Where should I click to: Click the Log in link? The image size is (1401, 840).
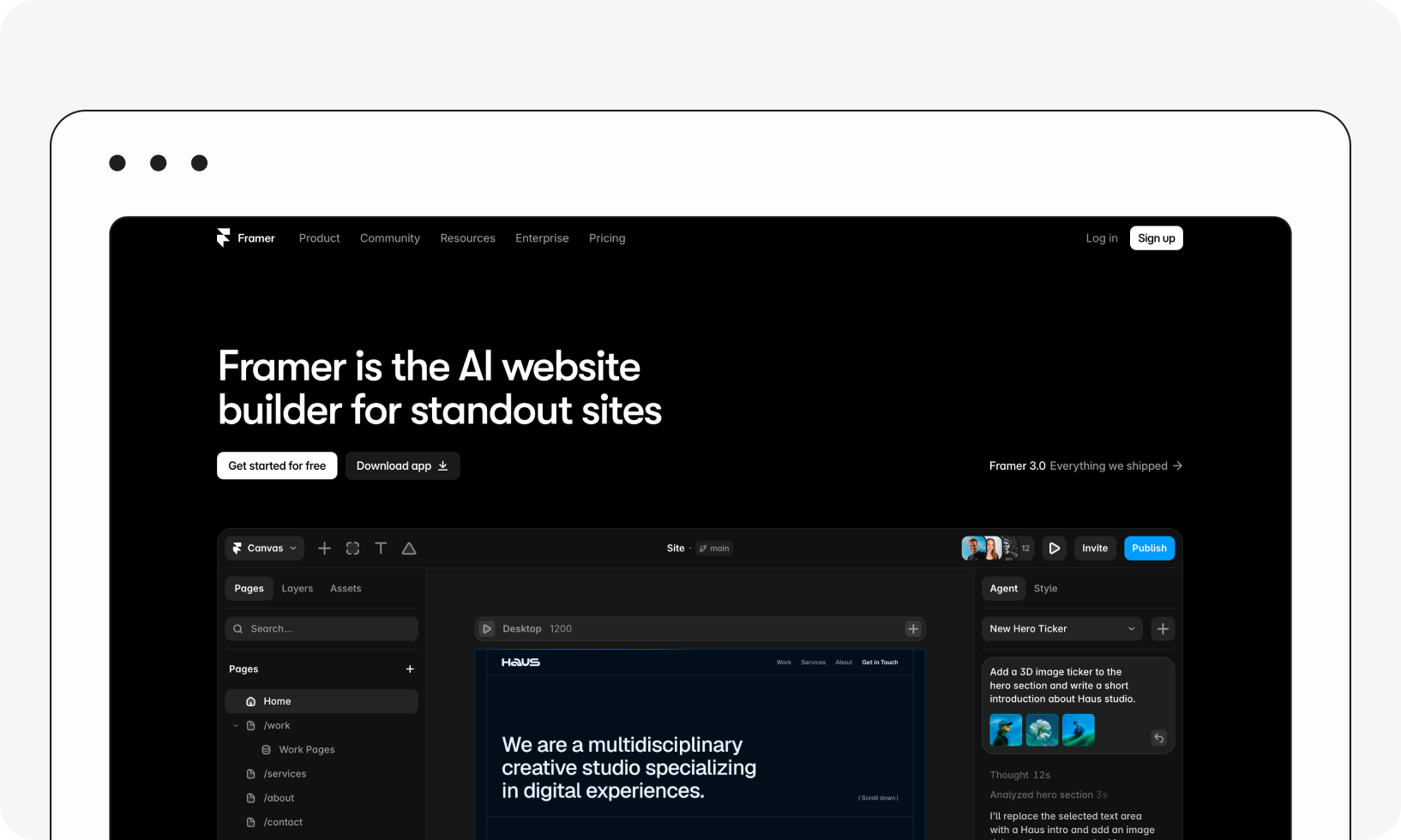1102,238
